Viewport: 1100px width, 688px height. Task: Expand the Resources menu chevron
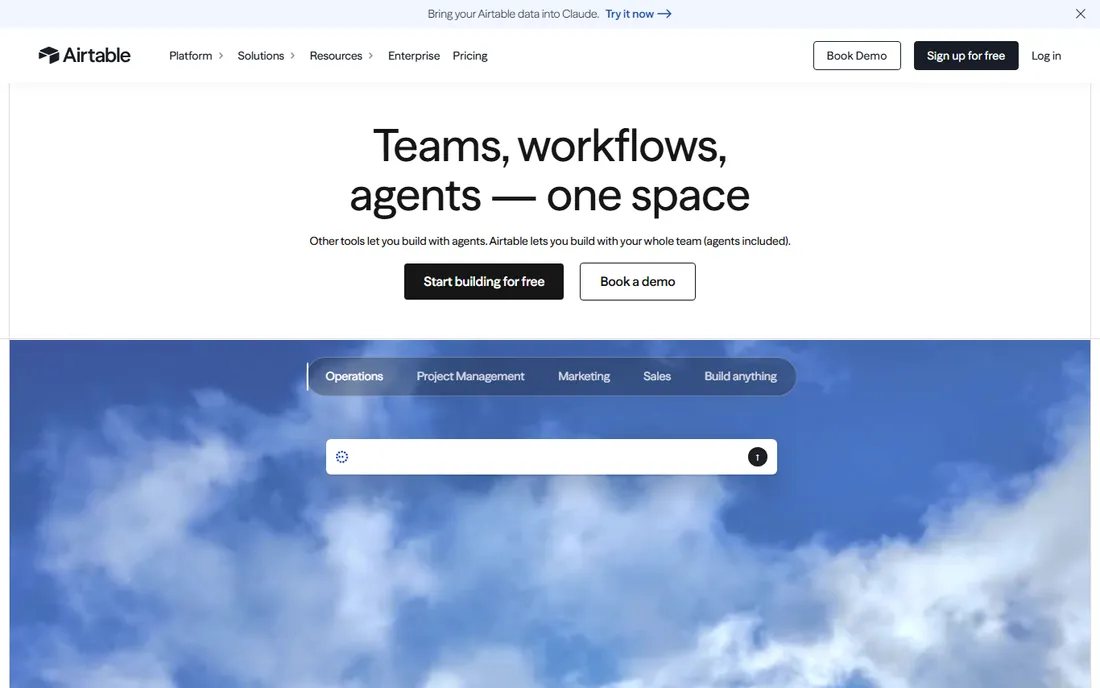[370, 56]
